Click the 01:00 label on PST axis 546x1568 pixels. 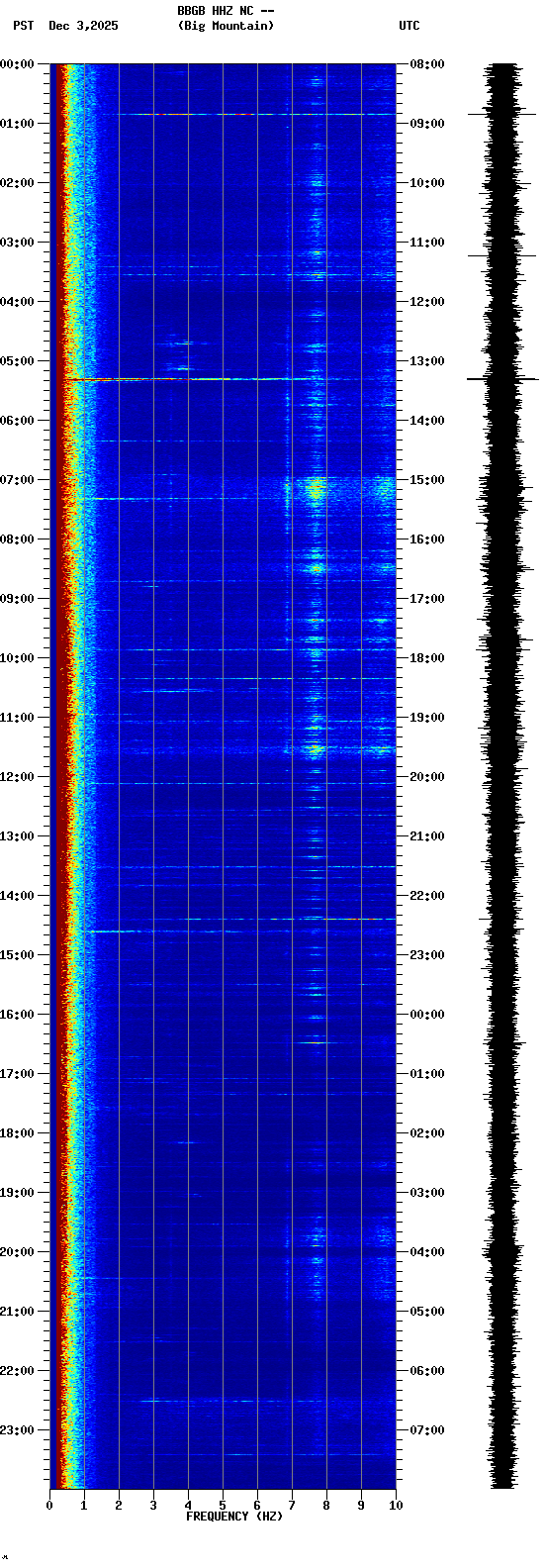point(18,124)
